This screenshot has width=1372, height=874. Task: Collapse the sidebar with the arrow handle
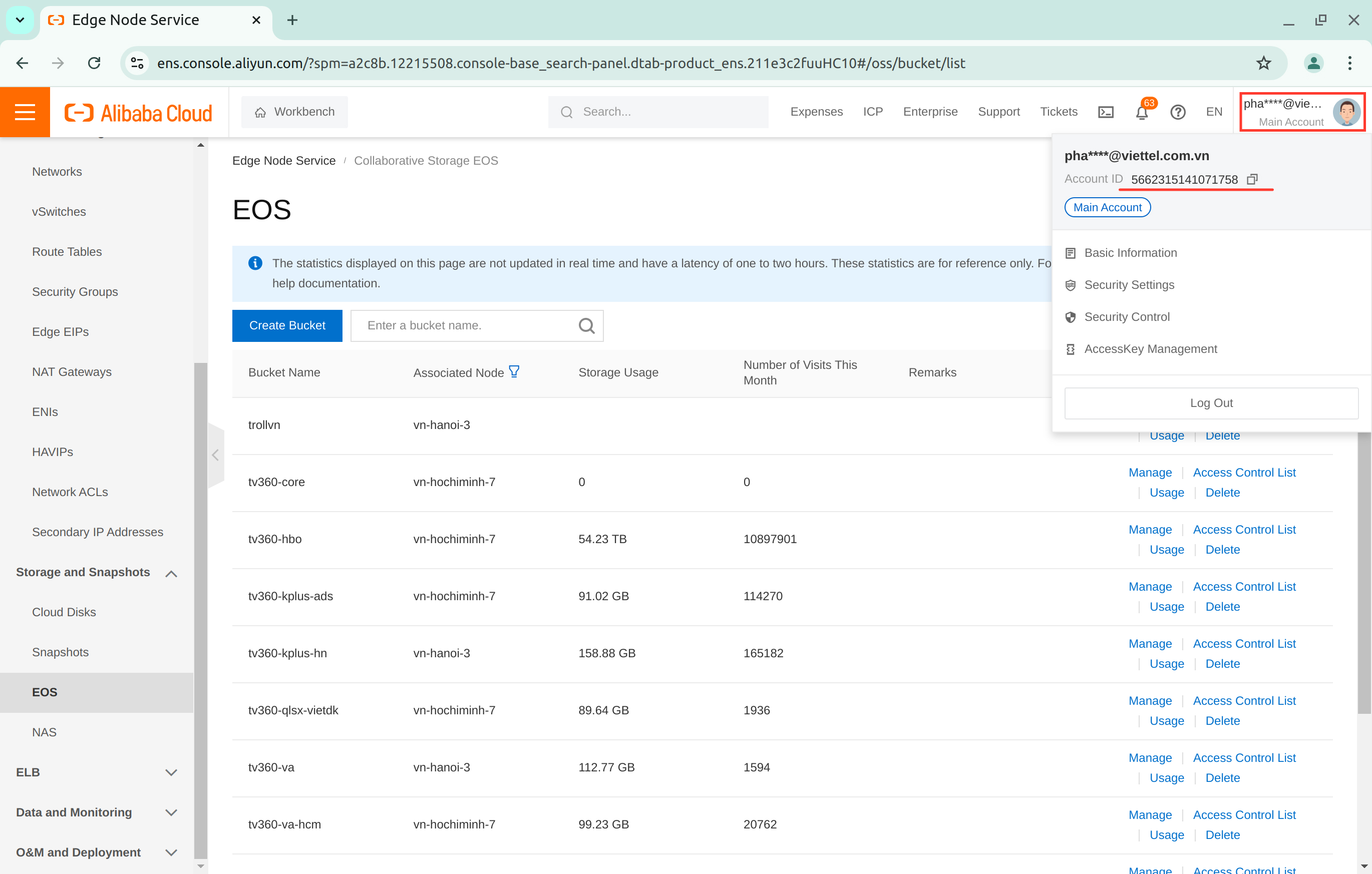pyautogui.click(x=215, y=455)
